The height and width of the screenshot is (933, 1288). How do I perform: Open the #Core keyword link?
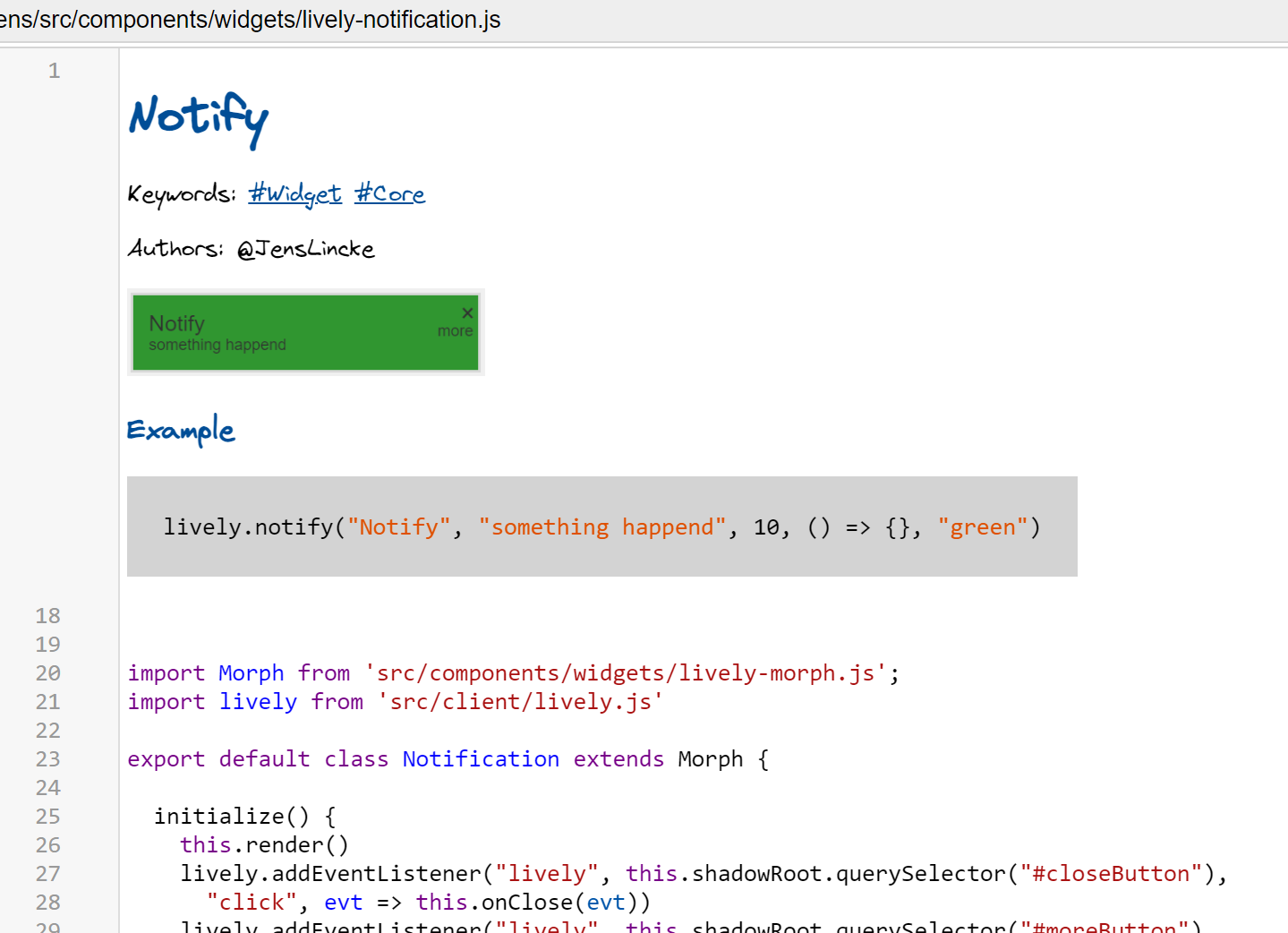(389, 193)
